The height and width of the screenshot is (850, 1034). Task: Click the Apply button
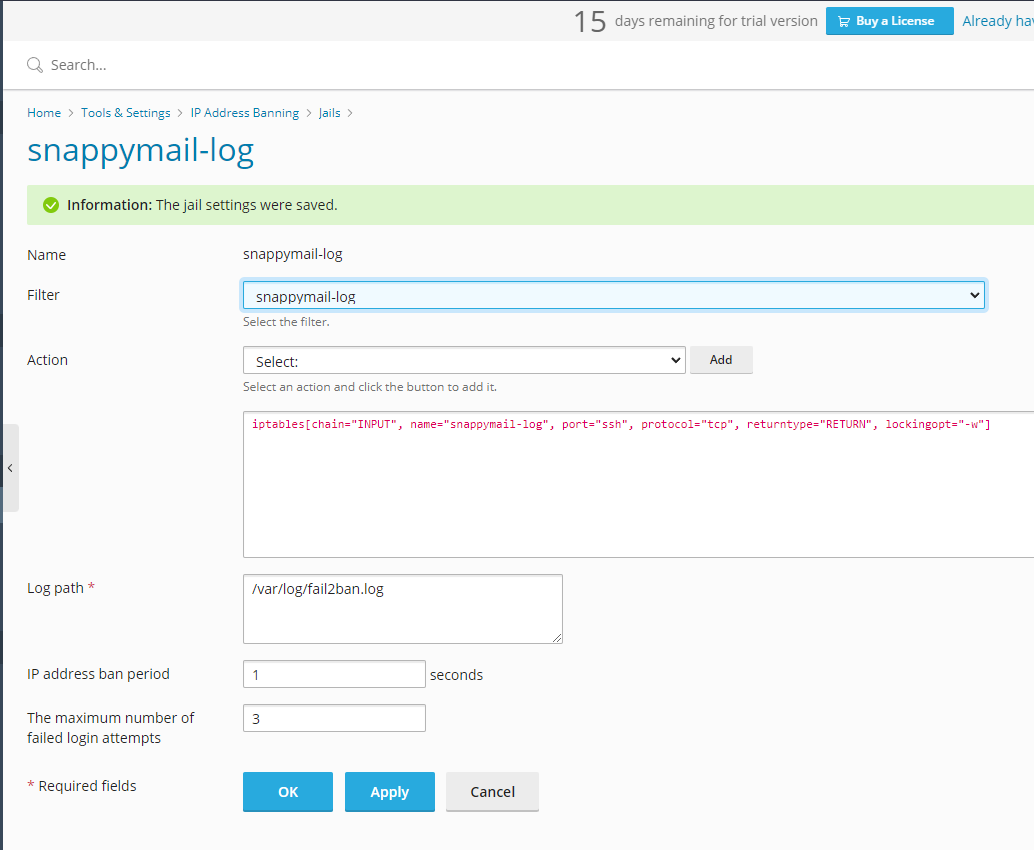(390, 791)
